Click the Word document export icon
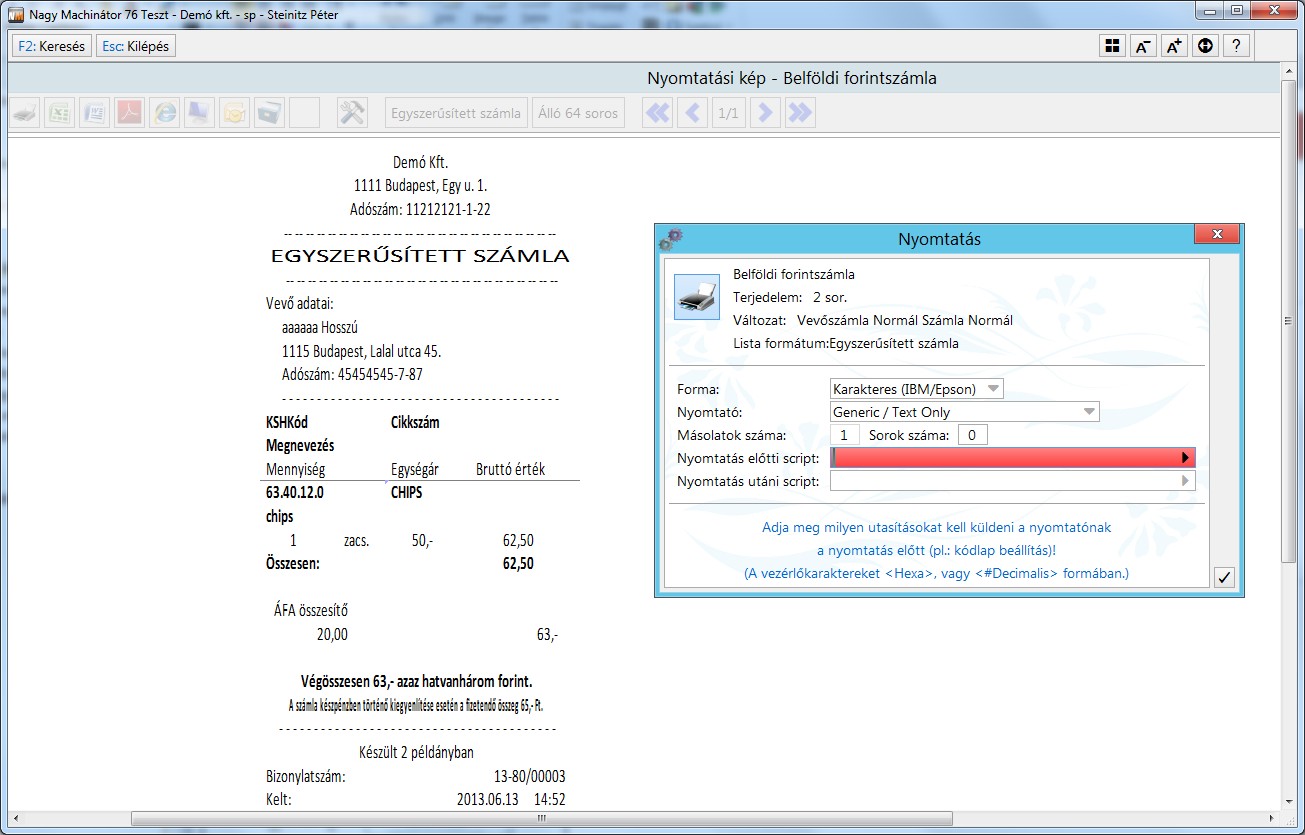 pos(95,113)
